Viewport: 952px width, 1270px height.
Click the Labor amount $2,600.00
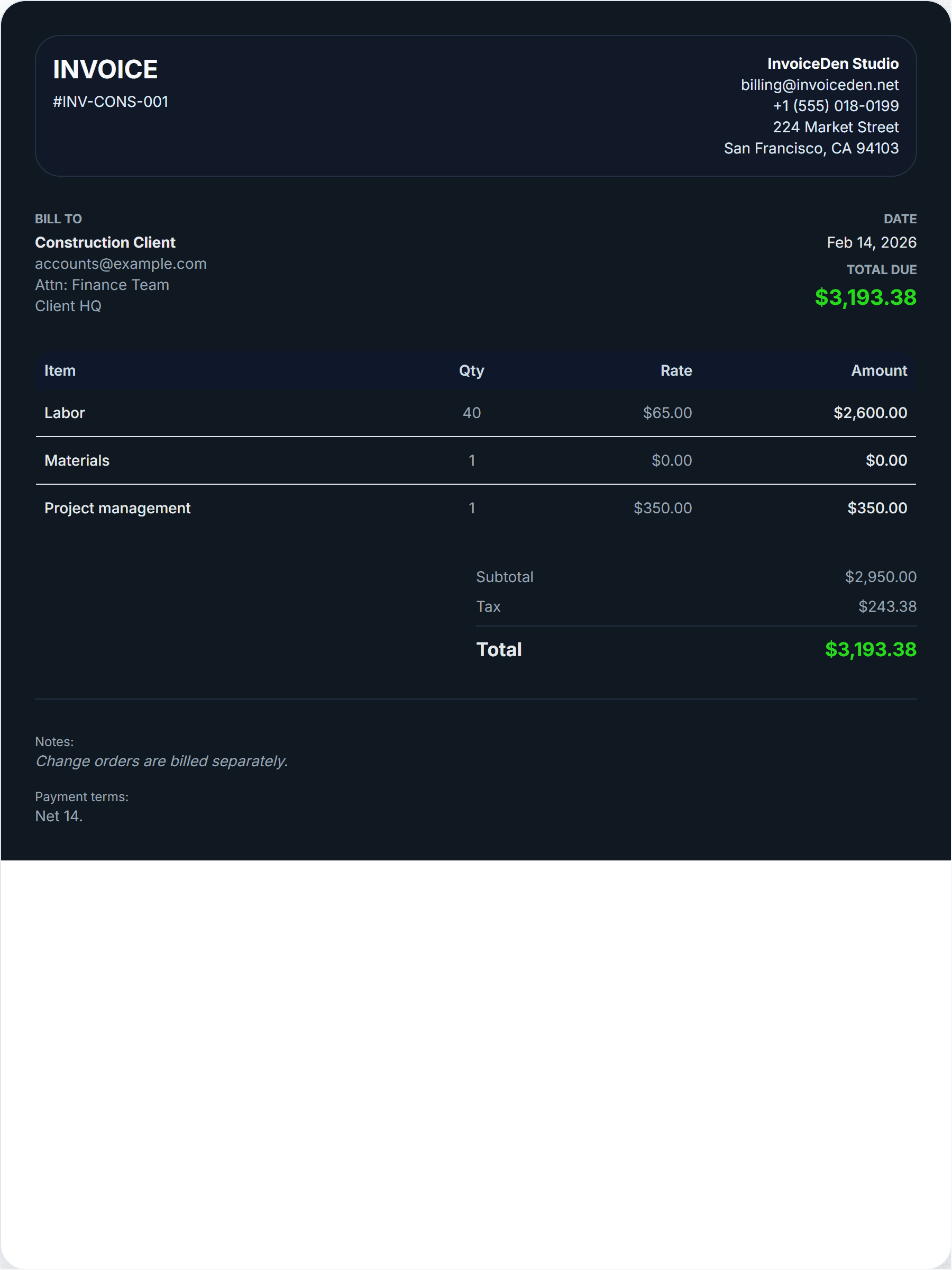click(869, 413)
